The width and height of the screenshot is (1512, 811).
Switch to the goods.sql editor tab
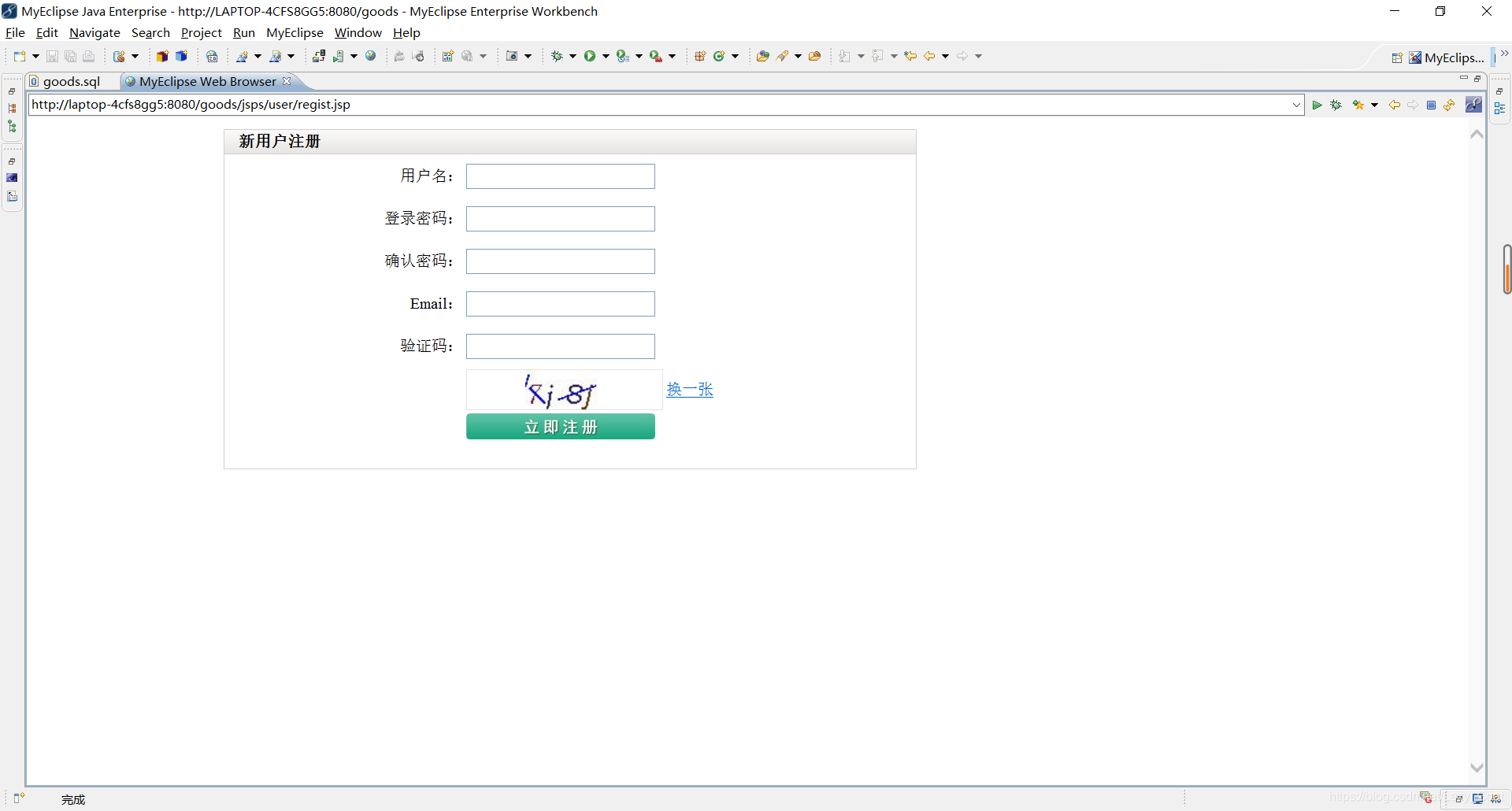pos(71,81)
